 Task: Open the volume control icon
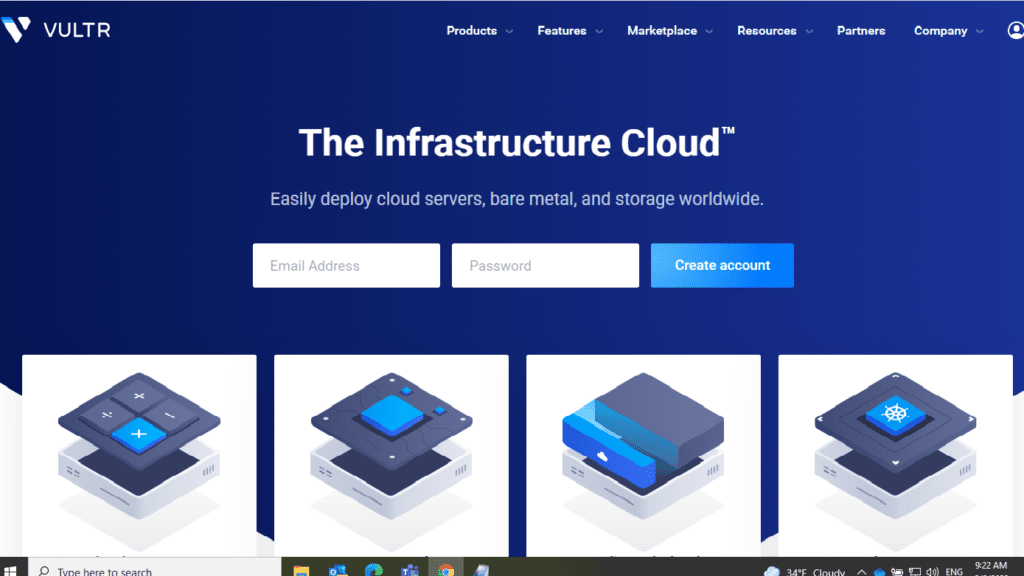click(932, 572)
